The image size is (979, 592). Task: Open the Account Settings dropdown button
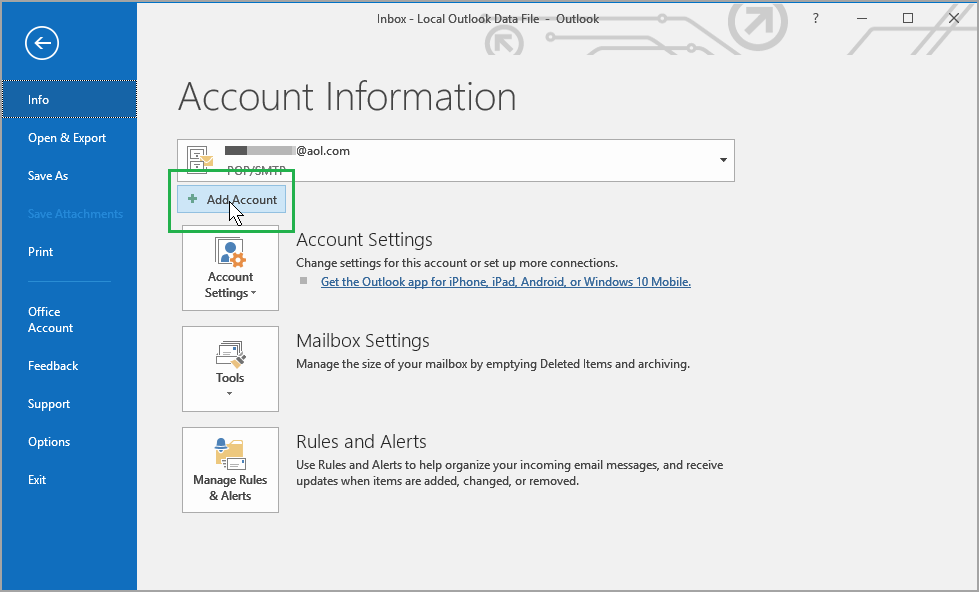click(x=230, y=268)
